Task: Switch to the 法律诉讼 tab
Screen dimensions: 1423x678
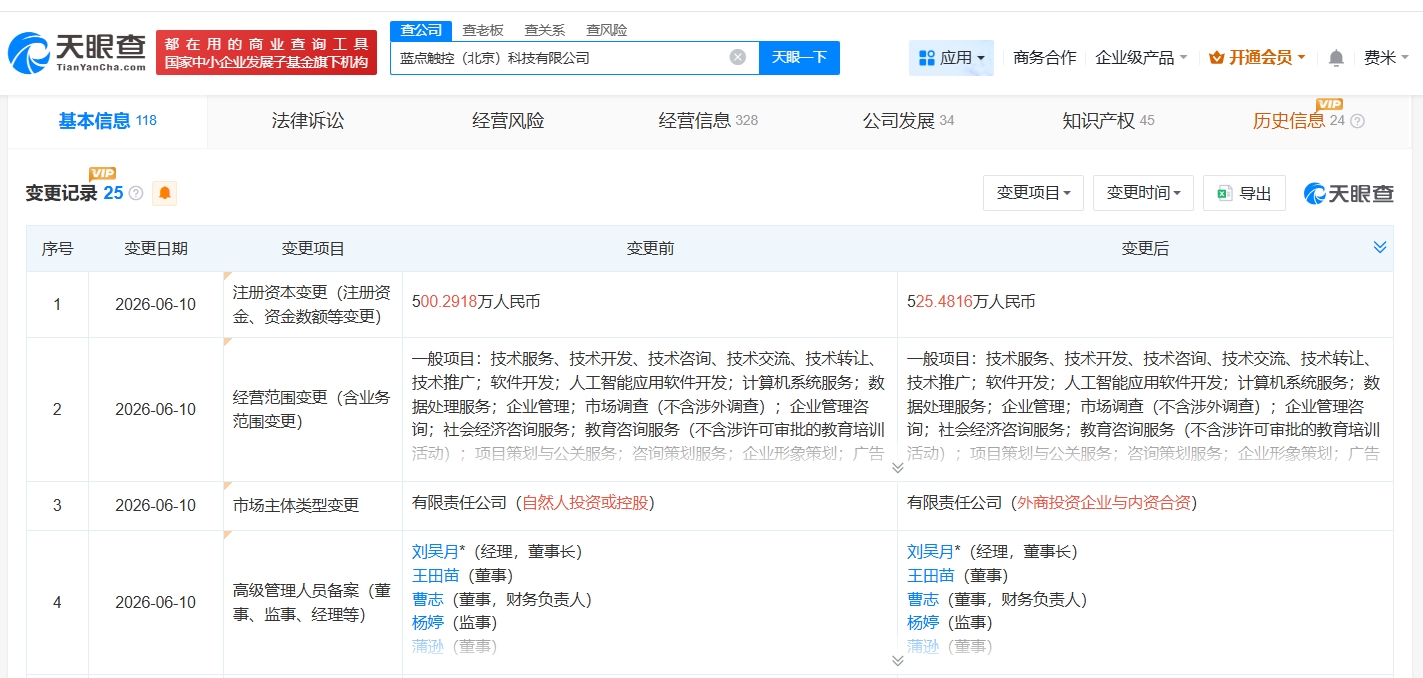Action: click(308, 121)
